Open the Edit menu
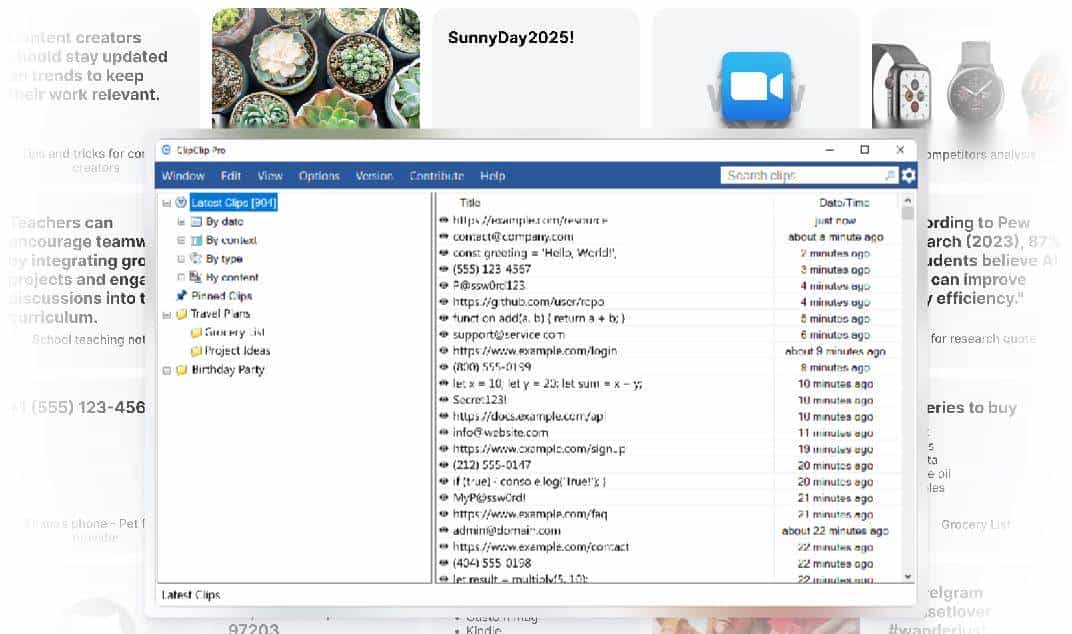 point(230,176)
